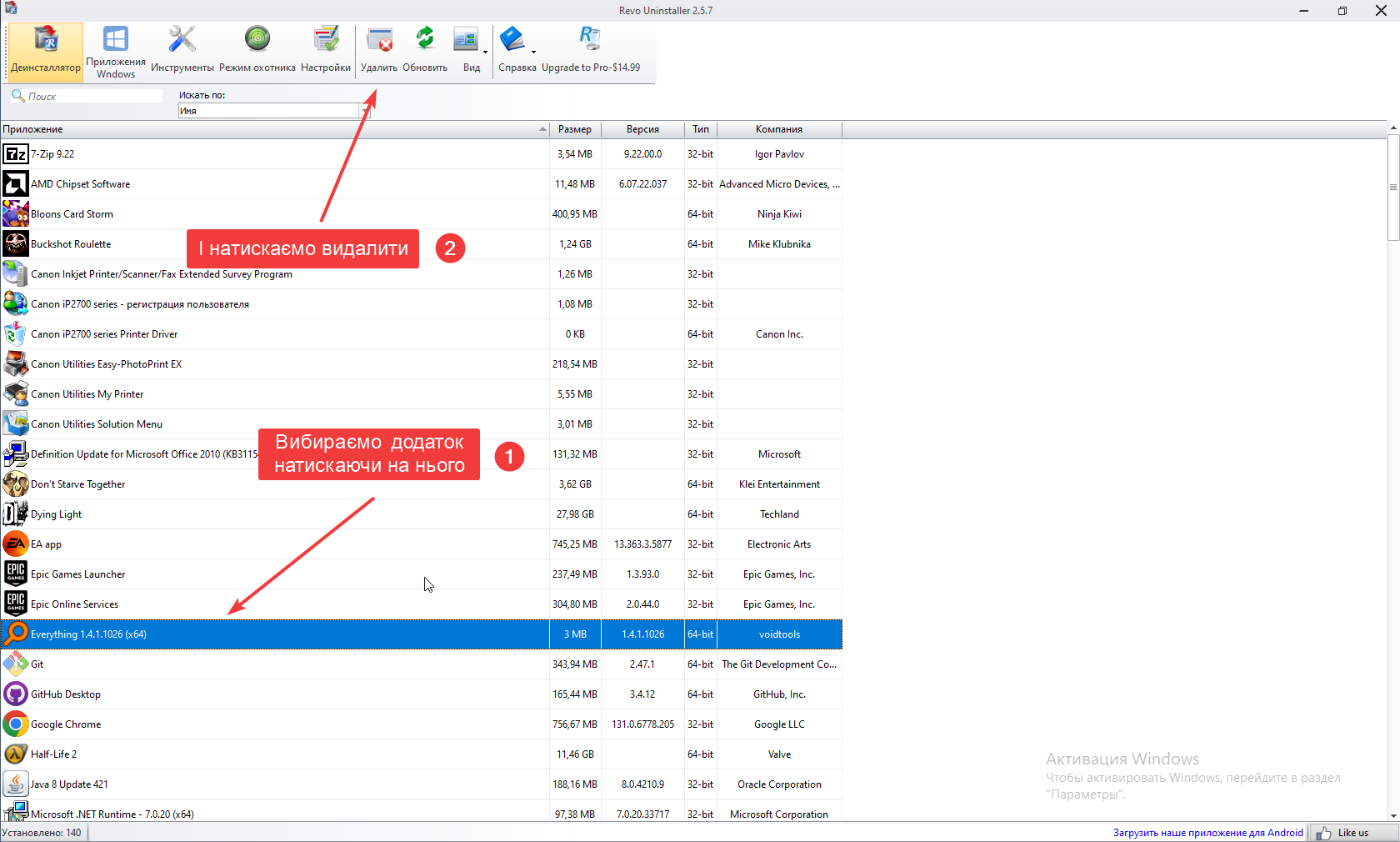Open the Вид view options
The width and height of the screenshot is (1400, 842).
(x=467, y=51)
